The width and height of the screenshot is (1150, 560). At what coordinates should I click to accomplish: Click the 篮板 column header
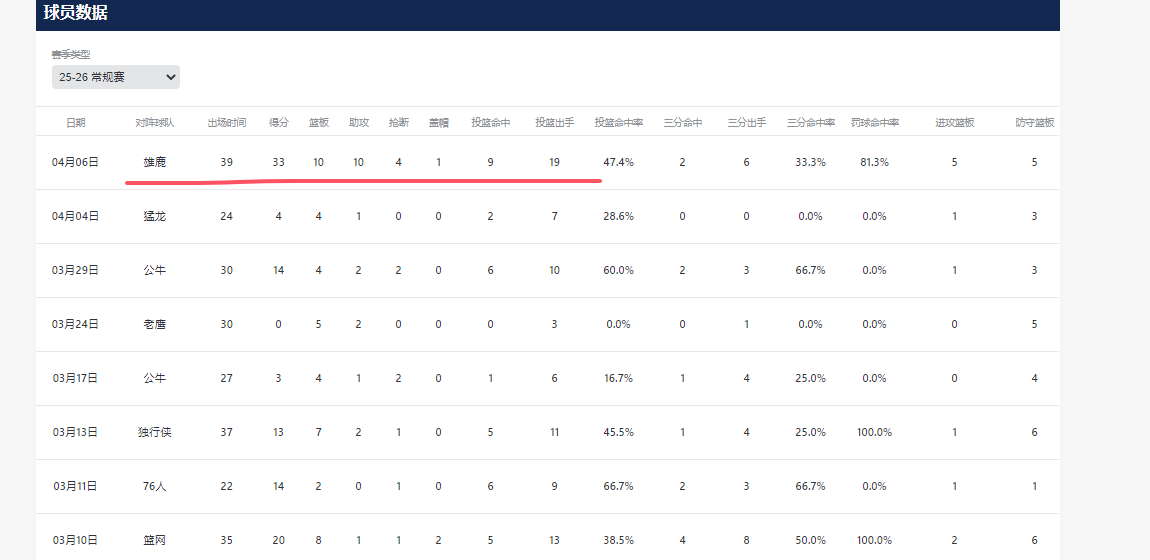tap(318, 123)
